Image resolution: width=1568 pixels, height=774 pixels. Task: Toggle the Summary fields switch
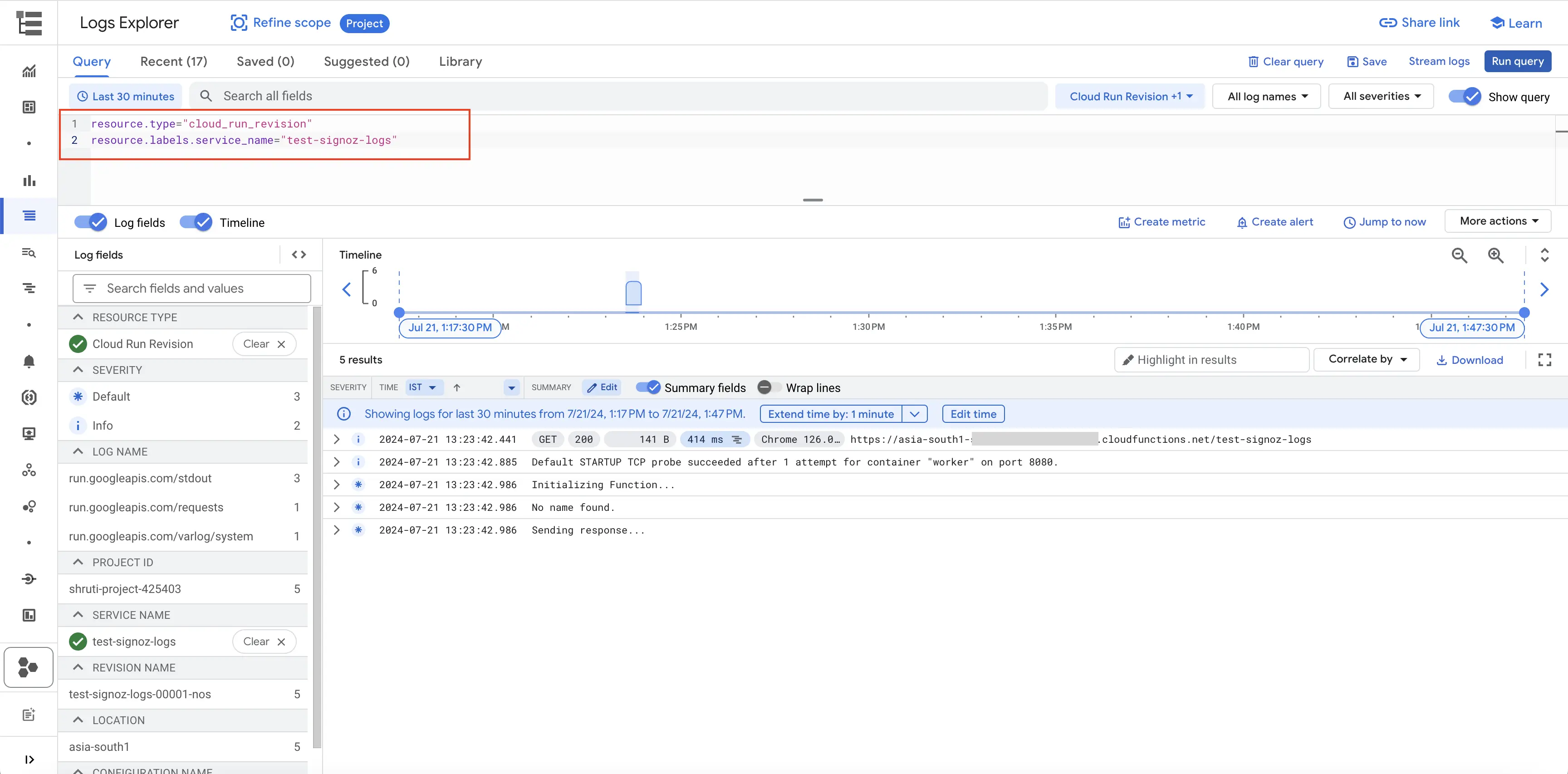(647, 387)
